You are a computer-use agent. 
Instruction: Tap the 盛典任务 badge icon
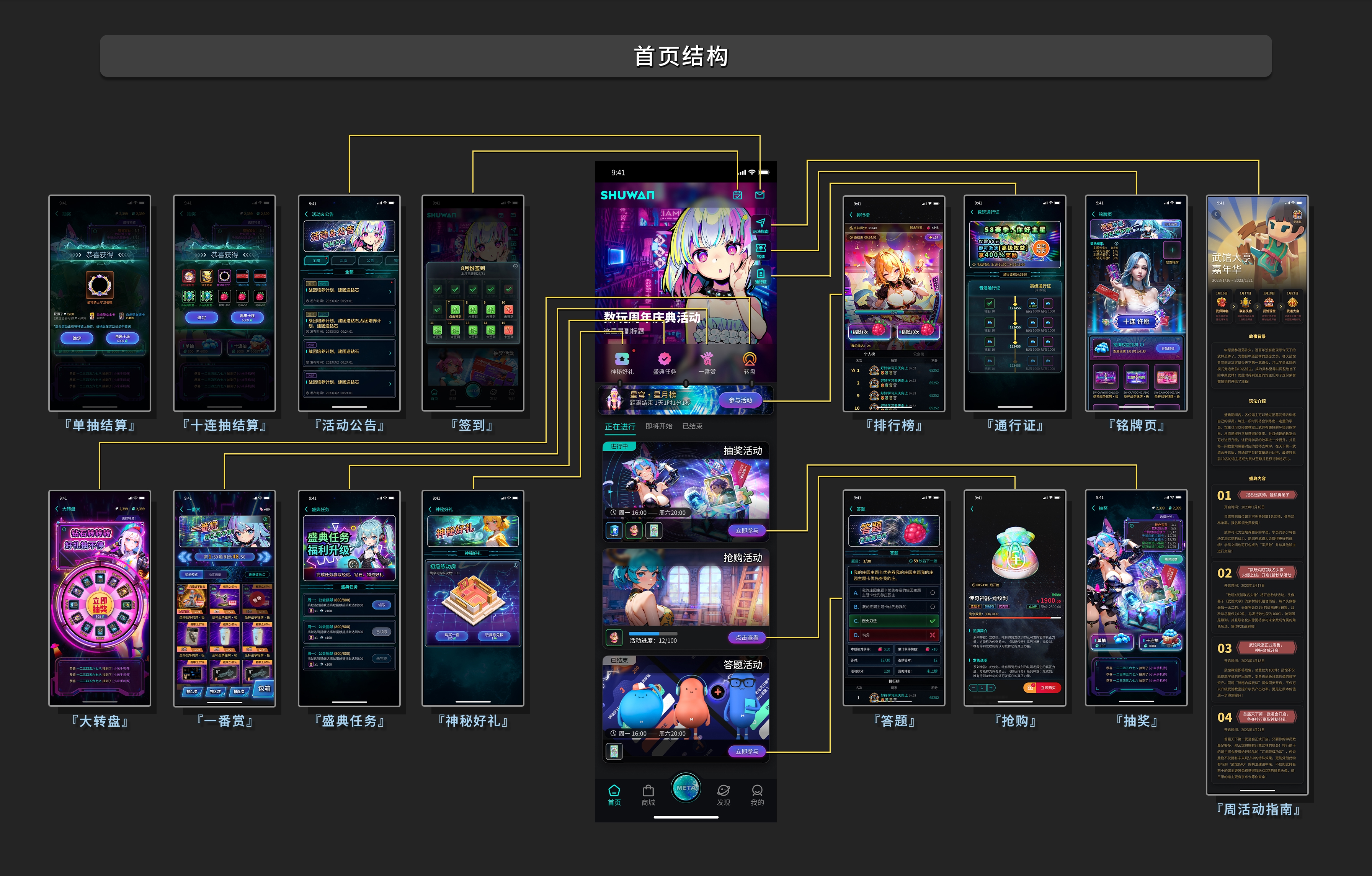coord(664,359)
